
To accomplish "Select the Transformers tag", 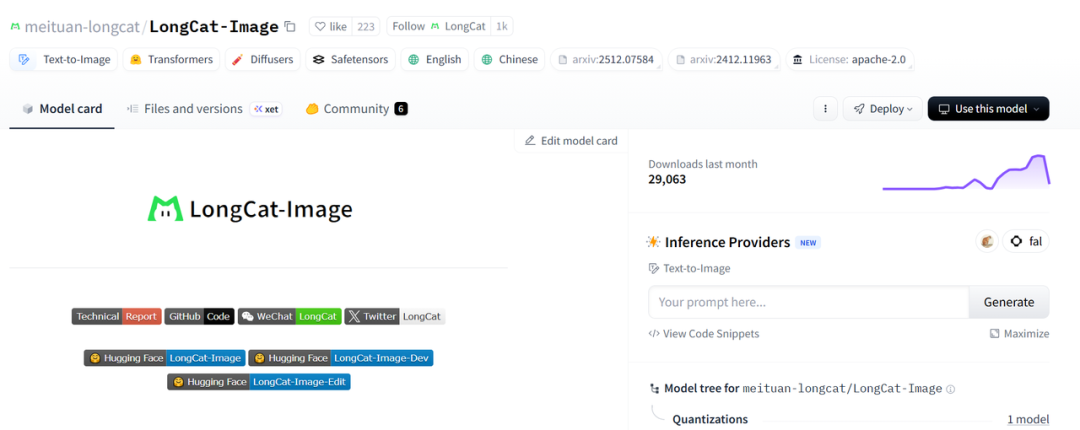I will tap(172, 59).
